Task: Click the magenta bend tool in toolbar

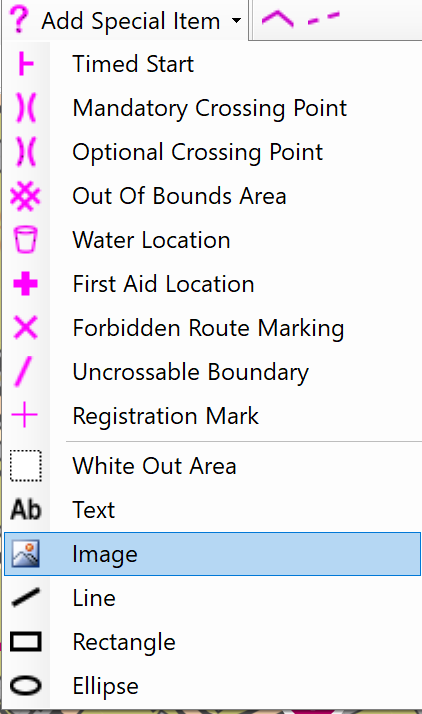Action: [x=278, y=20]
